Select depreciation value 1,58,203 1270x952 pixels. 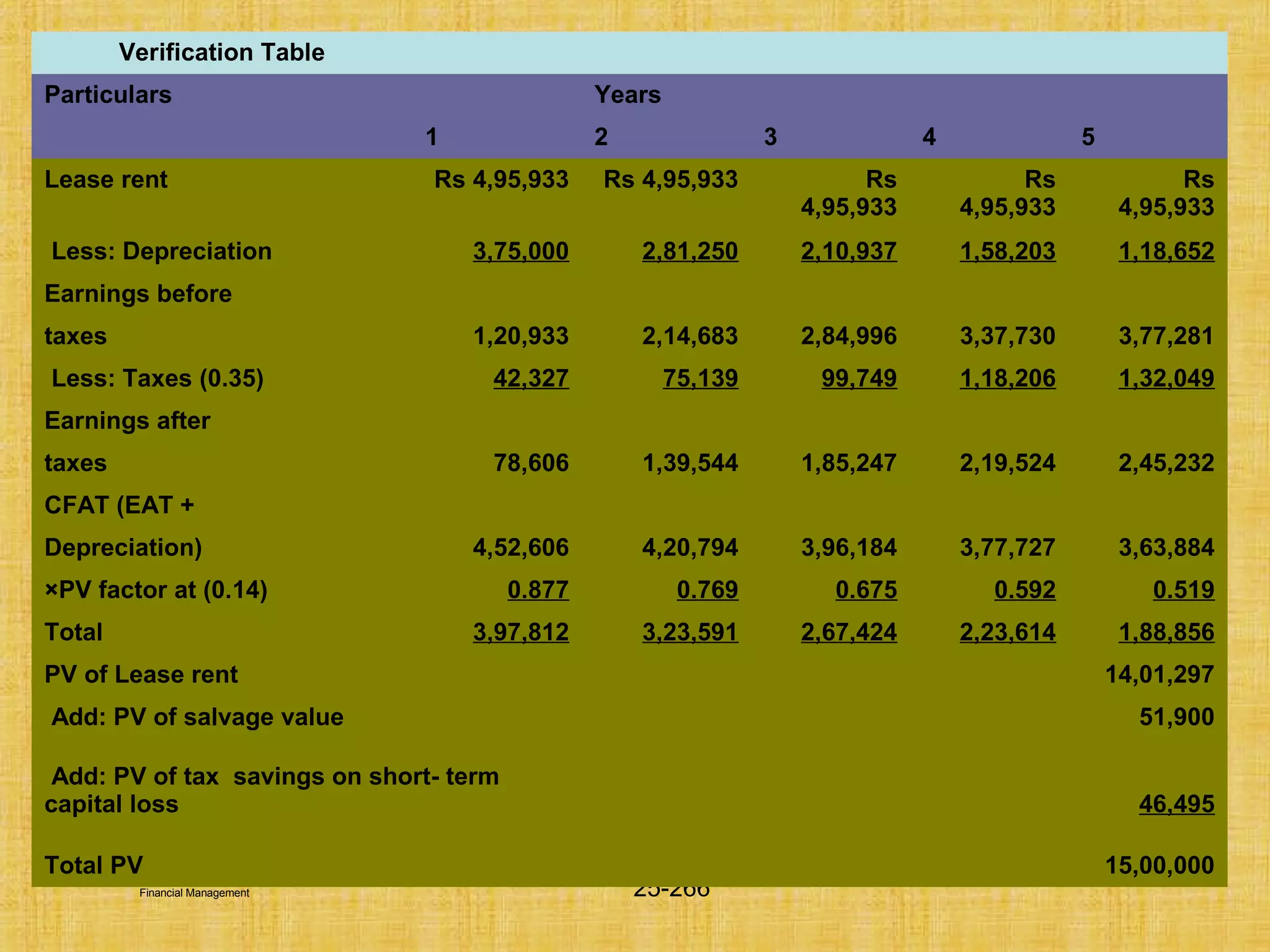(1008, 251)
